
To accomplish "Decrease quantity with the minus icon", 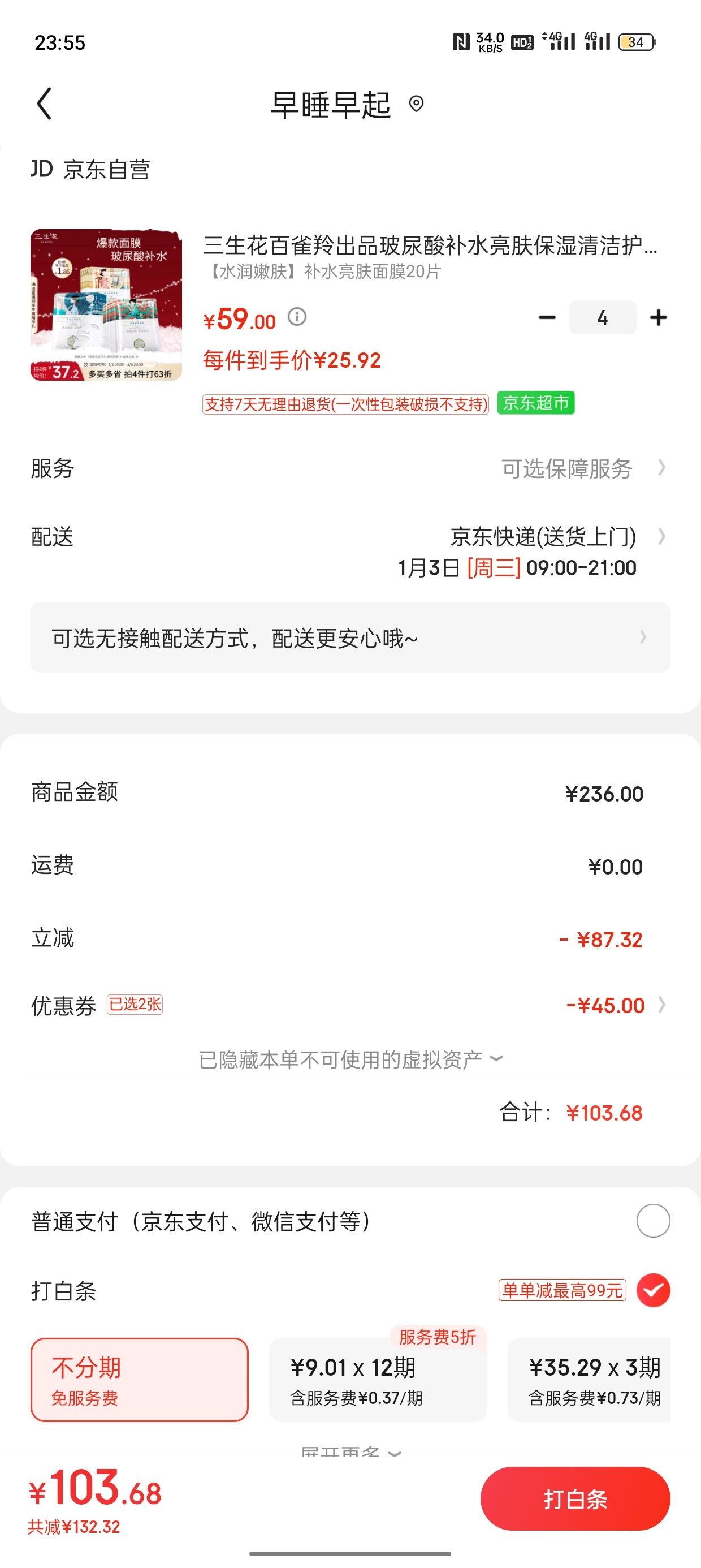I will pyautogui.click(x=547, y=318).
